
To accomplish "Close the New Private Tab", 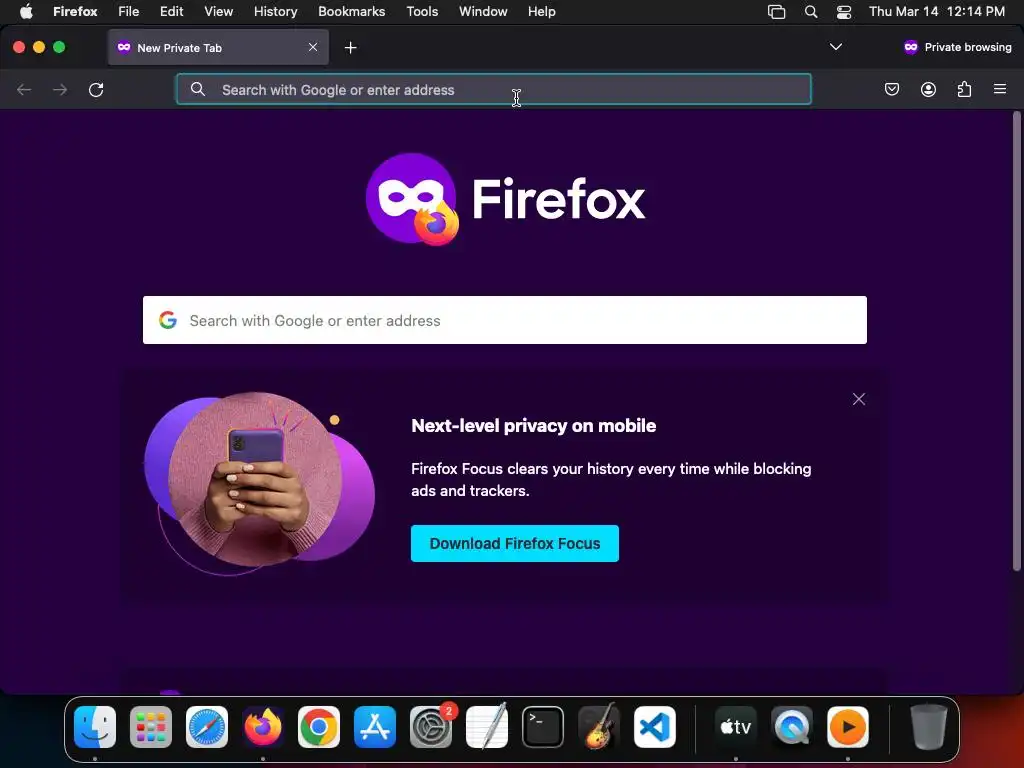I will tap(313, 47).
